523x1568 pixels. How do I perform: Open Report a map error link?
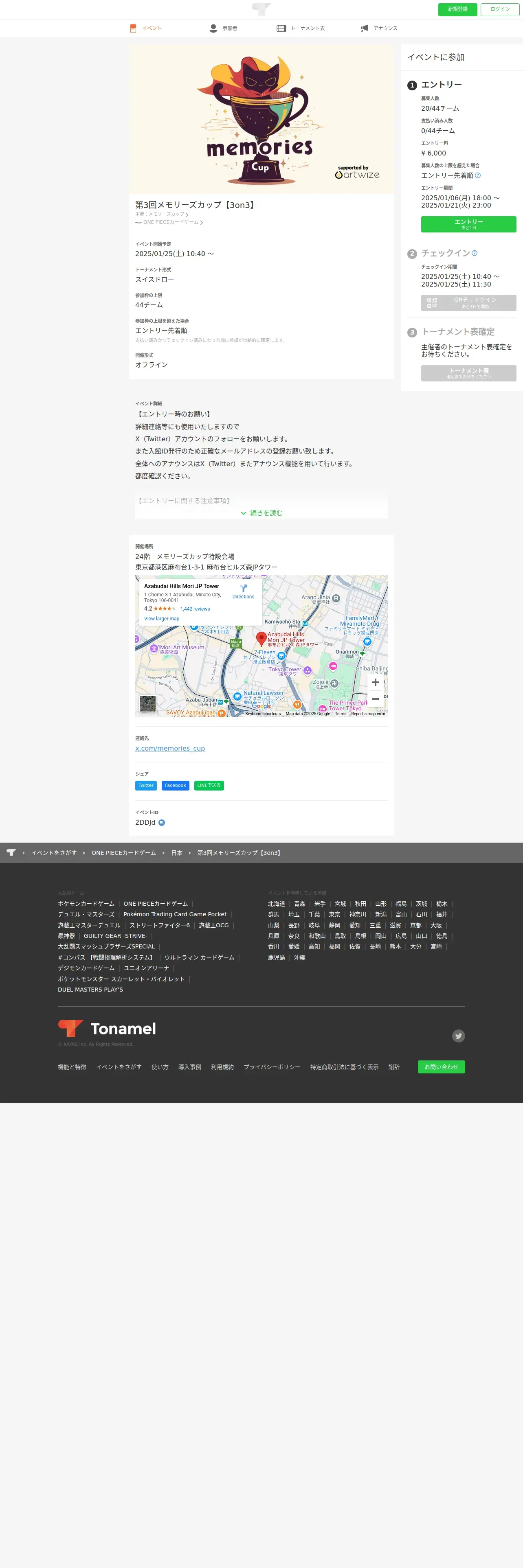click(x=368, y=714)
